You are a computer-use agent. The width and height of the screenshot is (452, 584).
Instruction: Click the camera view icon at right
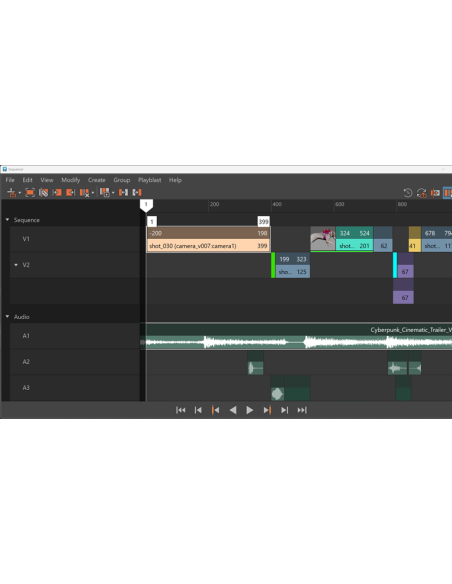[x=435, y=193]
